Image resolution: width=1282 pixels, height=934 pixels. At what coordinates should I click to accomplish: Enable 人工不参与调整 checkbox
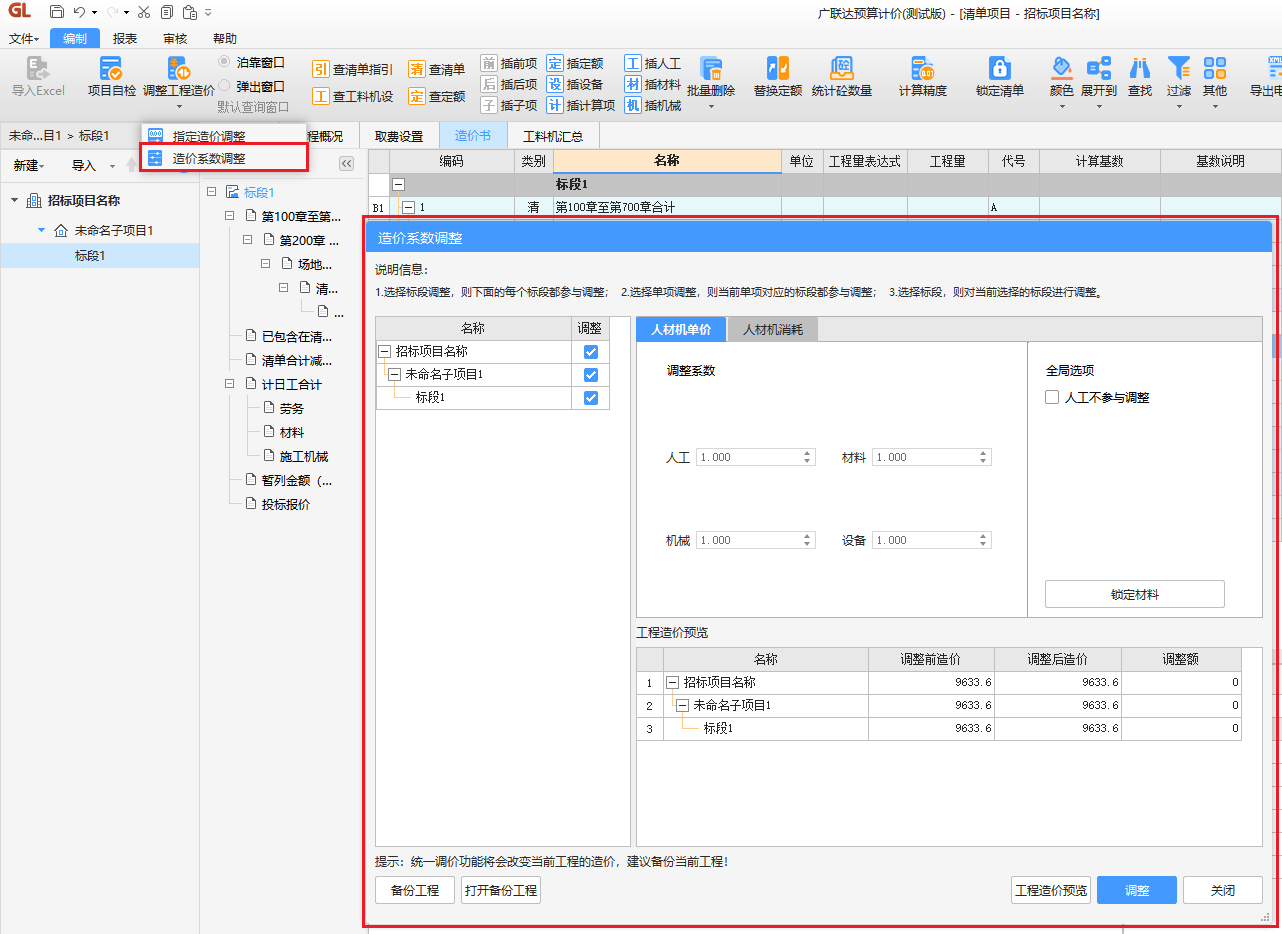[x=1052, y=397]
